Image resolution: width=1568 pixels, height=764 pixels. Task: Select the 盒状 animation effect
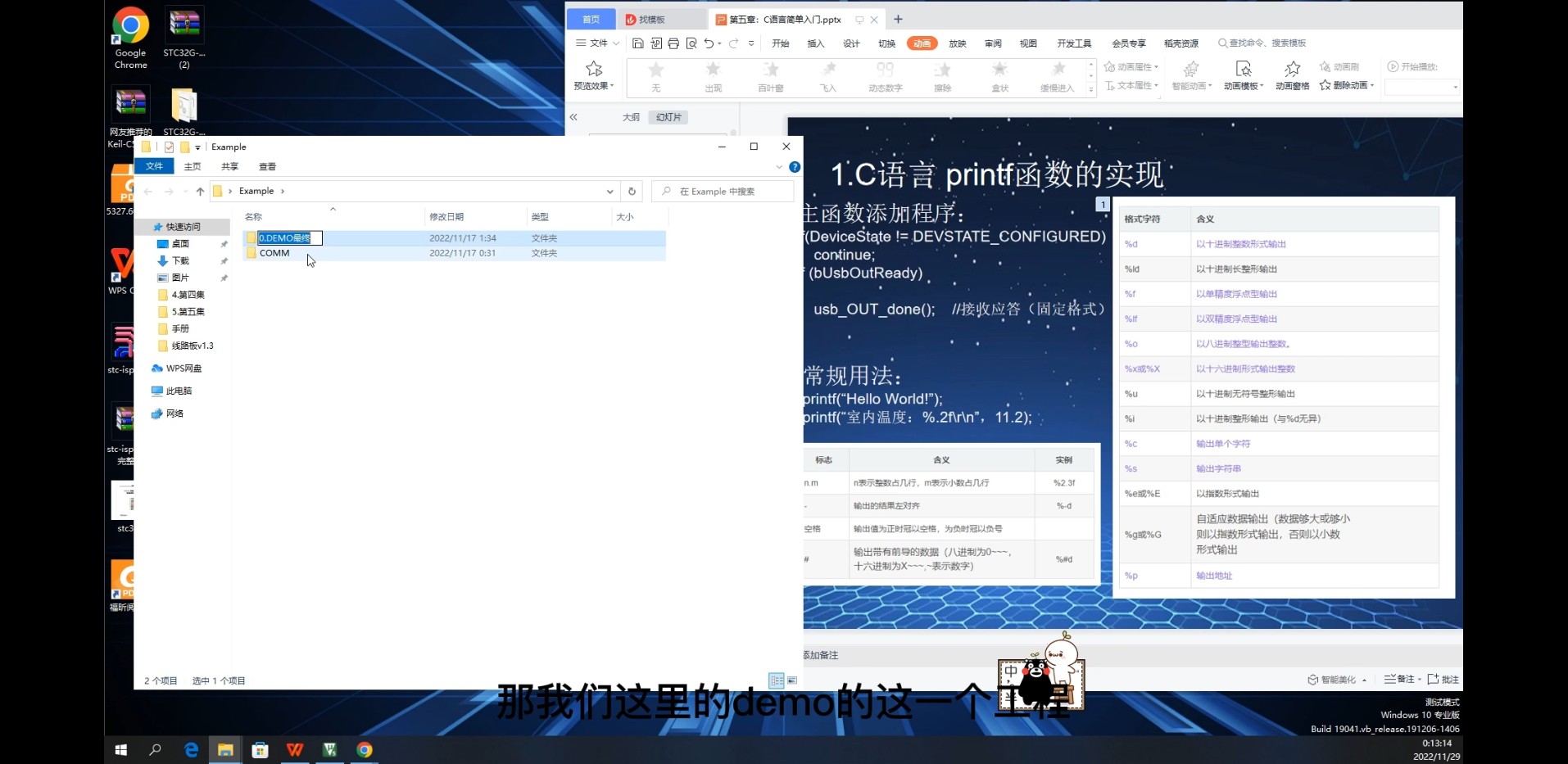[1000, 77]
